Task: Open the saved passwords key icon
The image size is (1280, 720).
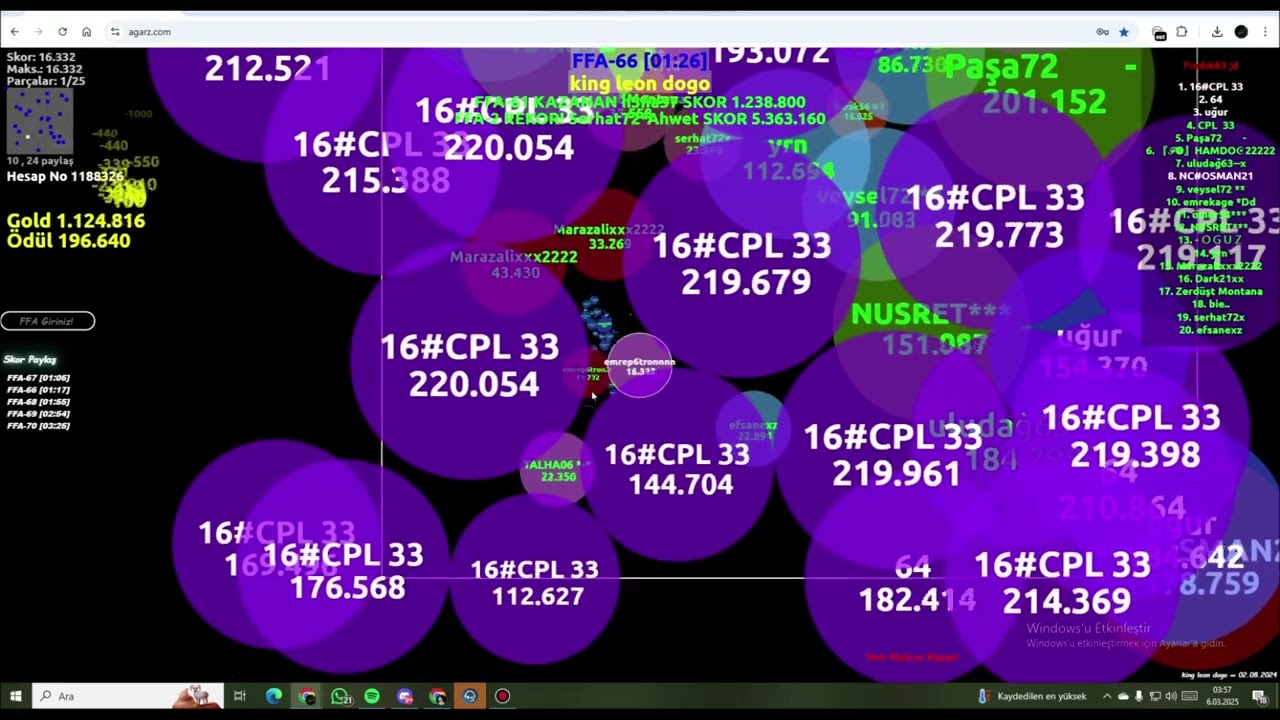Action: 1102,32
